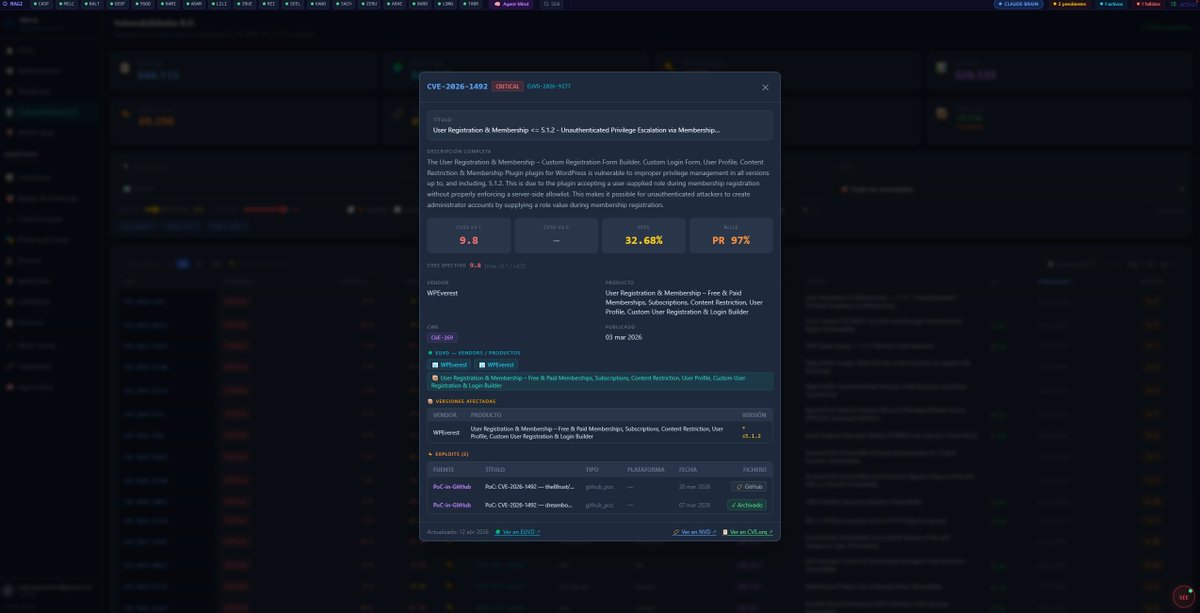Select the ≤5.1.2 affected version value

pos(751,436)
